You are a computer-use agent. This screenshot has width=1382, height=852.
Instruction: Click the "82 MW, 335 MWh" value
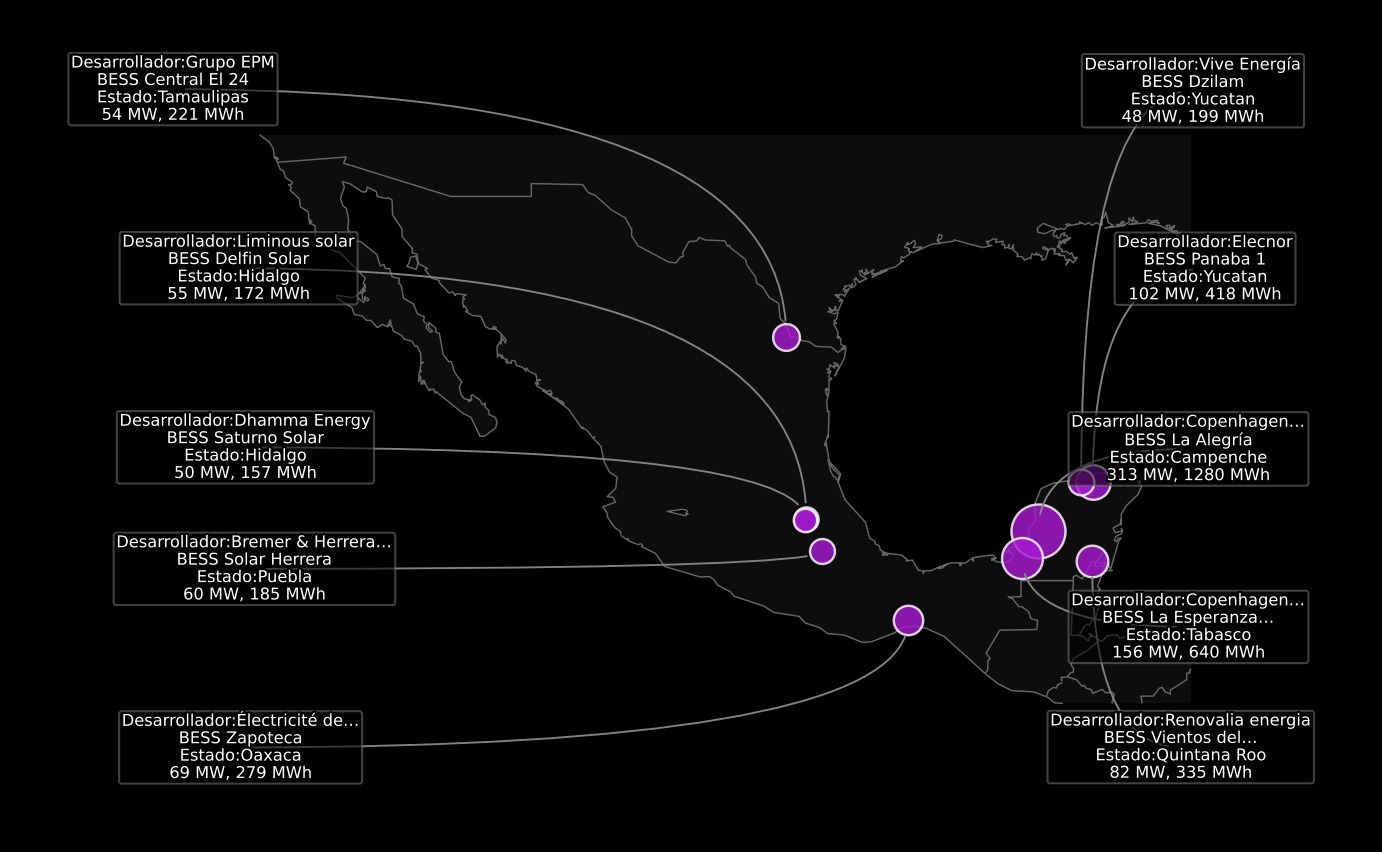point(1180,772)
